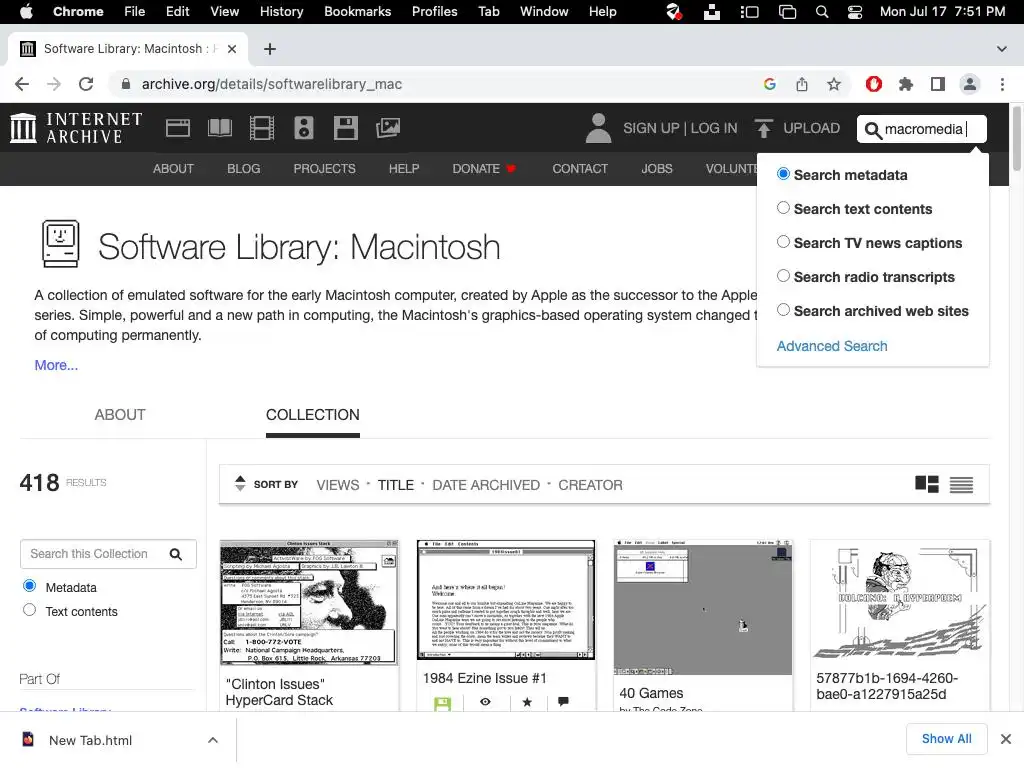
Task: Open the Chrome File menu
Action: [x=135, y=12]
